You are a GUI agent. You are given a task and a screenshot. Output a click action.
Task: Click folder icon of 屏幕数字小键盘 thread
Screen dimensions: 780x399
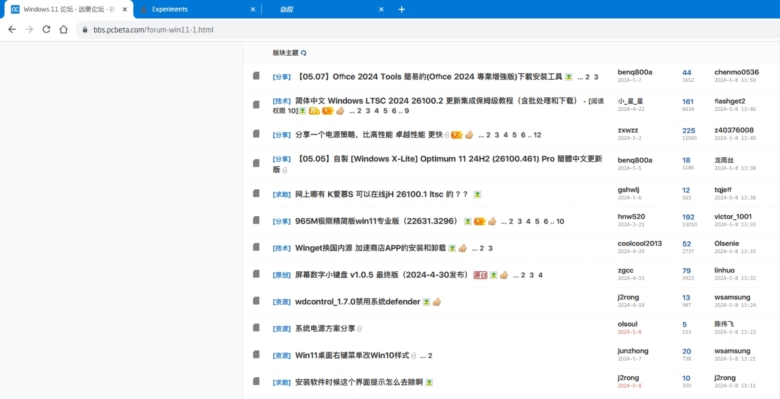(256, 274)
